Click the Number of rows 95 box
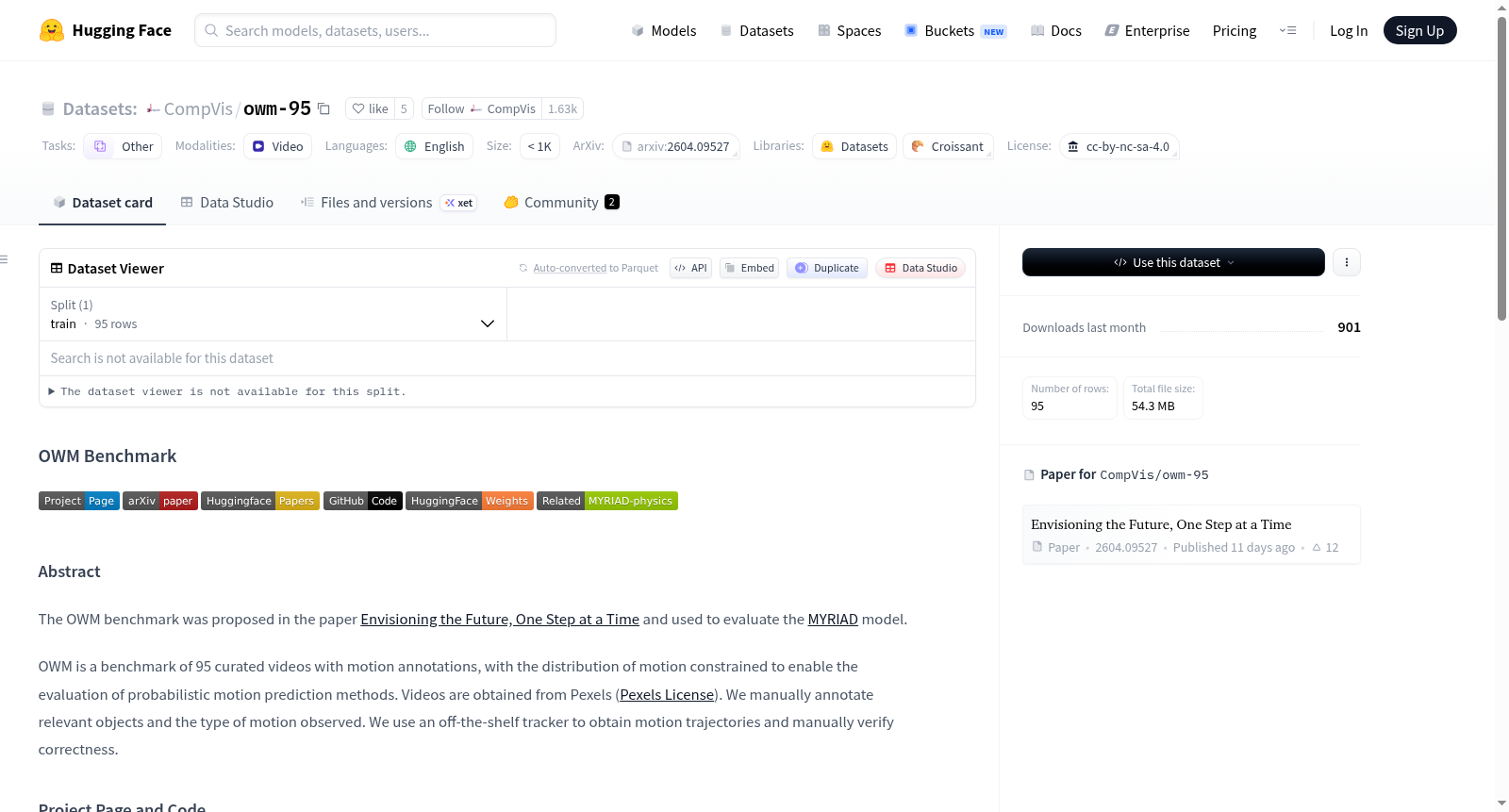The image size is (1509, 812). coord(1070,397)
